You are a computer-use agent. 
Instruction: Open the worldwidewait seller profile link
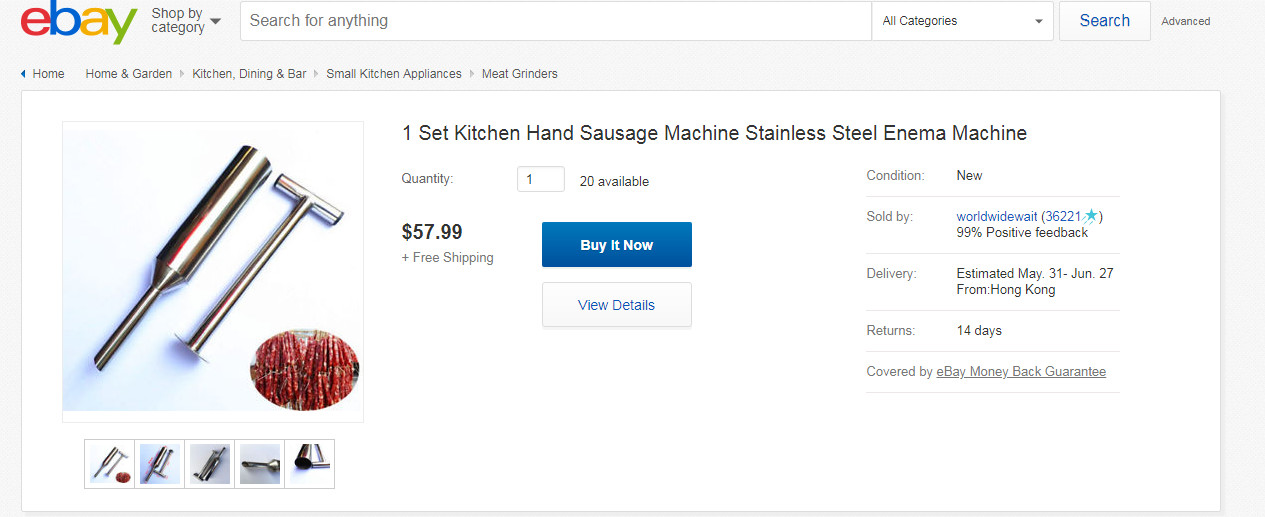pos(996,216)
